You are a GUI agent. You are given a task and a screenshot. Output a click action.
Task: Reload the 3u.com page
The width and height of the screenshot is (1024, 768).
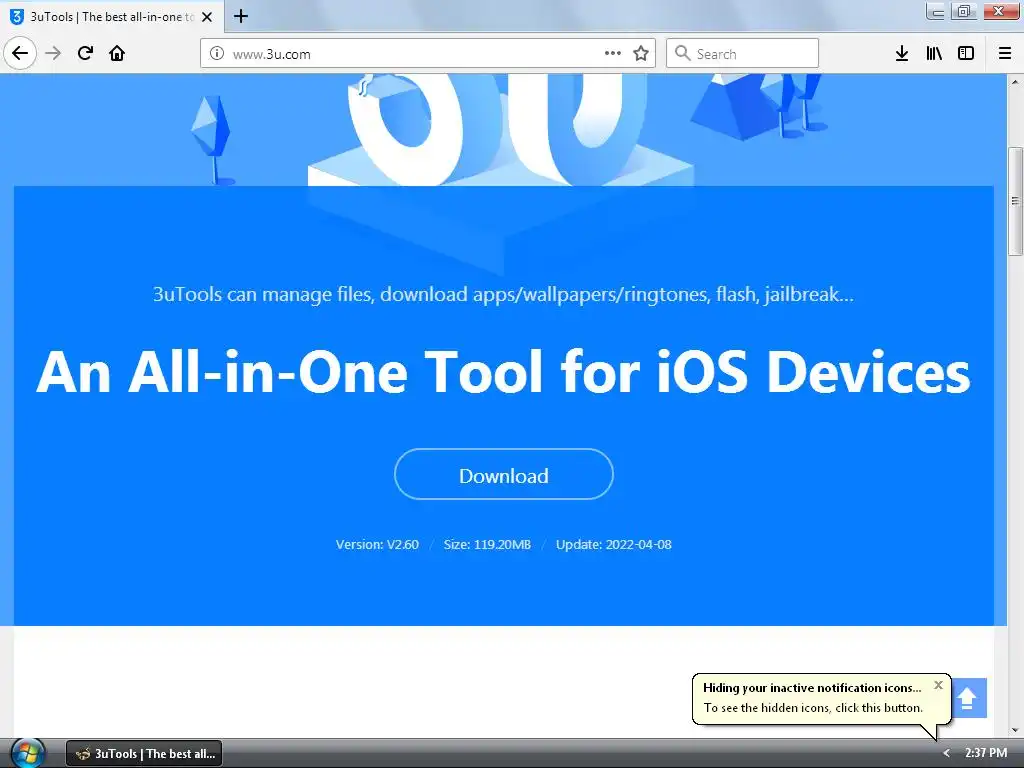[x=85, y=53]
